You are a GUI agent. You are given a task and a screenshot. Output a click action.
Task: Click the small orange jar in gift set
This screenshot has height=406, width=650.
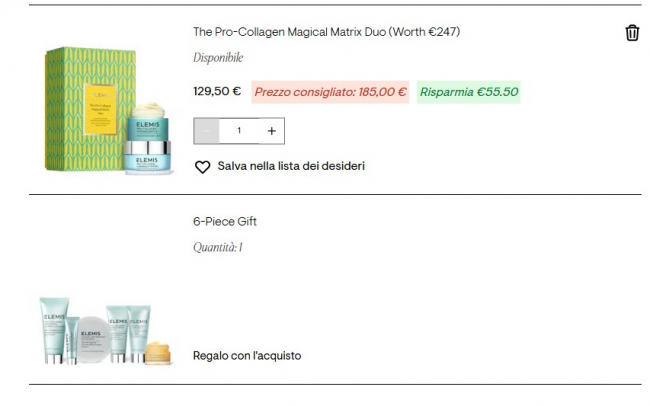point(158,353)
